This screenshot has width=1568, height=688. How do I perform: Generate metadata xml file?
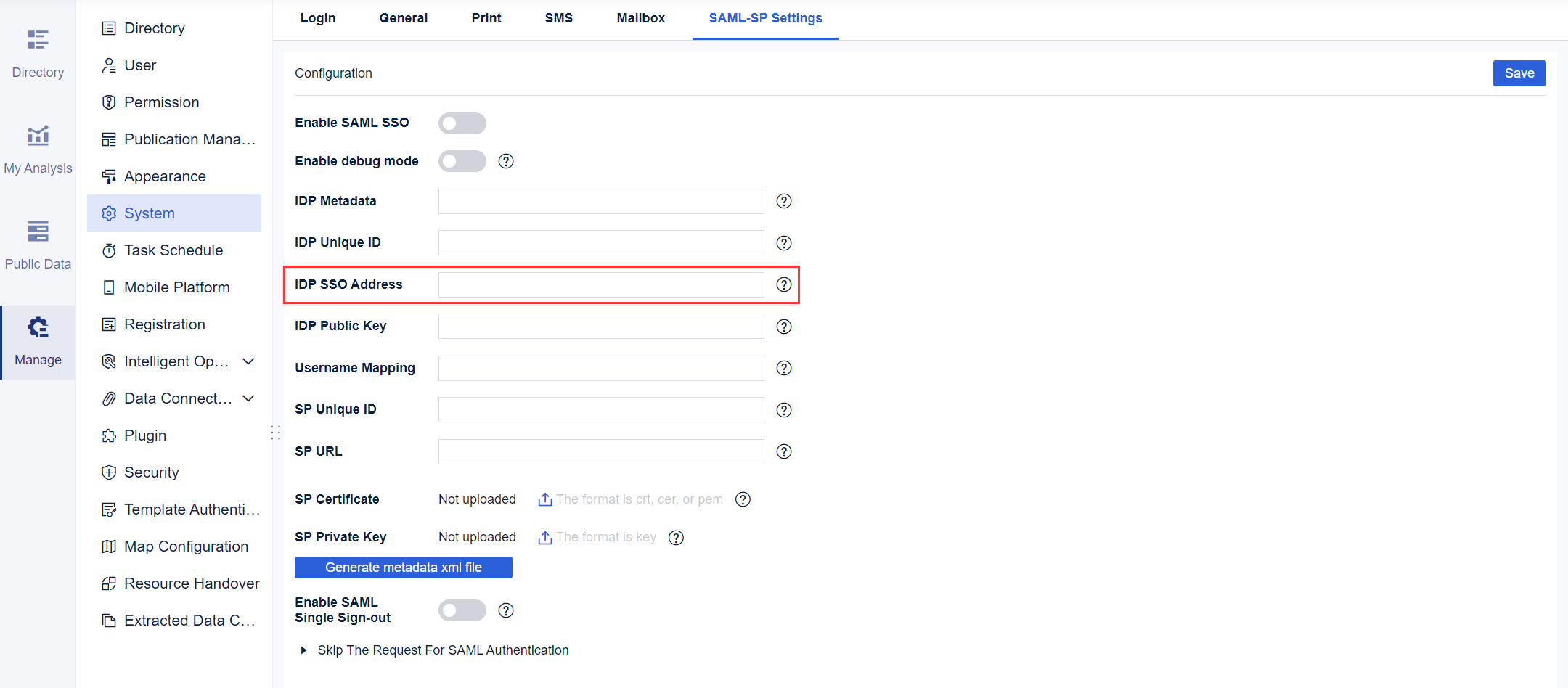(403, 567)
